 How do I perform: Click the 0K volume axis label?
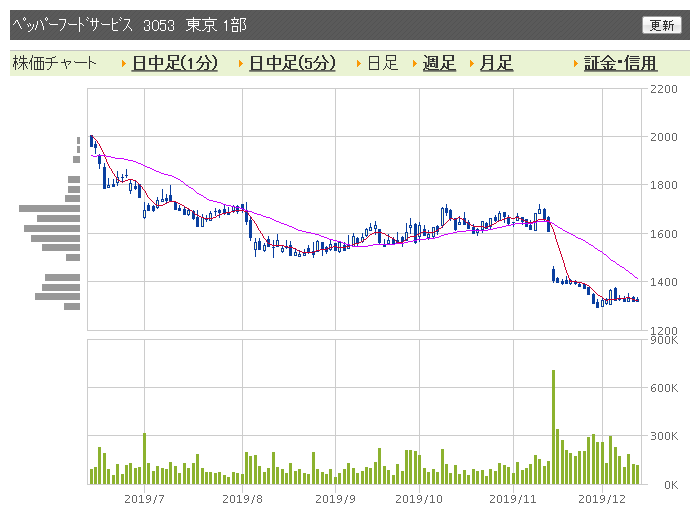(x=671, y=485)
